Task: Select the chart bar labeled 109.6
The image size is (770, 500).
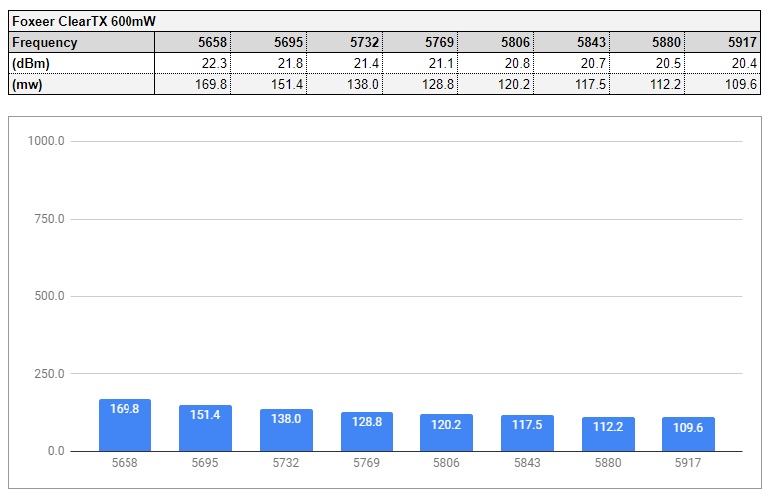Action: point(688,434)
